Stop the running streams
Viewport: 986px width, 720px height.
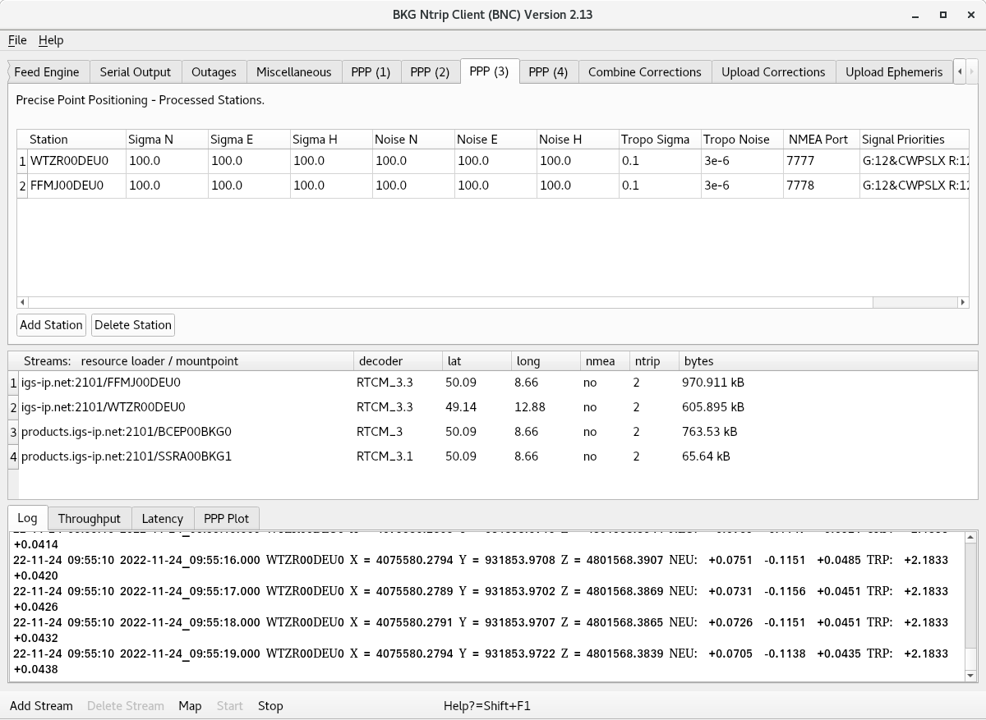point(270,705)
